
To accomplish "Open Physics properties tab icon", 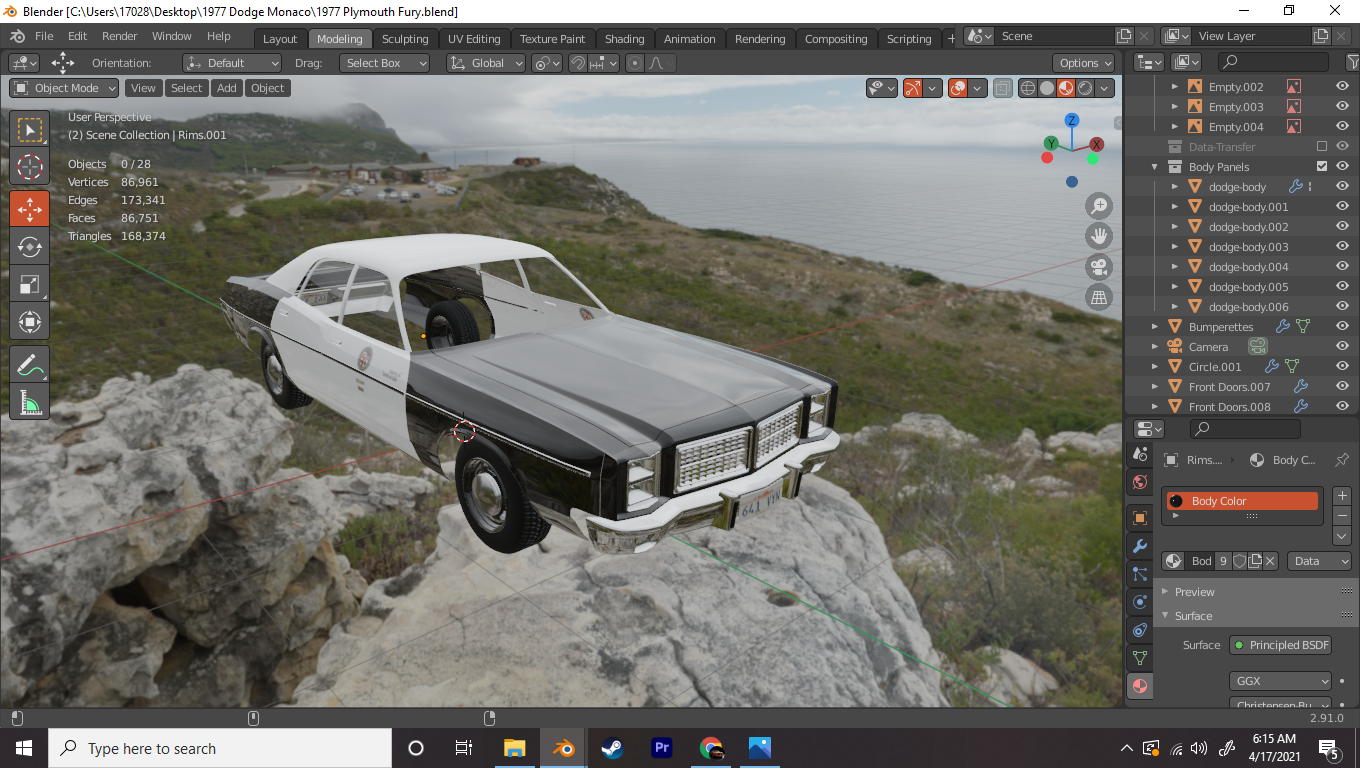I will pos(1139,602).
